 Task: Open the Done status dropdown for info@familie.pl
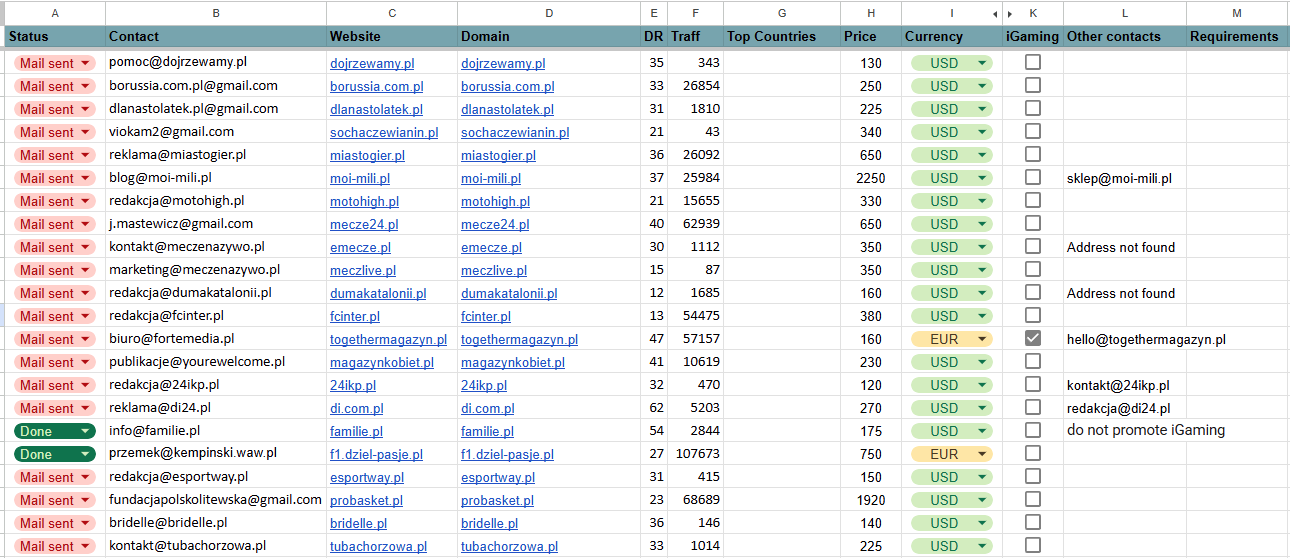click(x=55, y=431)
